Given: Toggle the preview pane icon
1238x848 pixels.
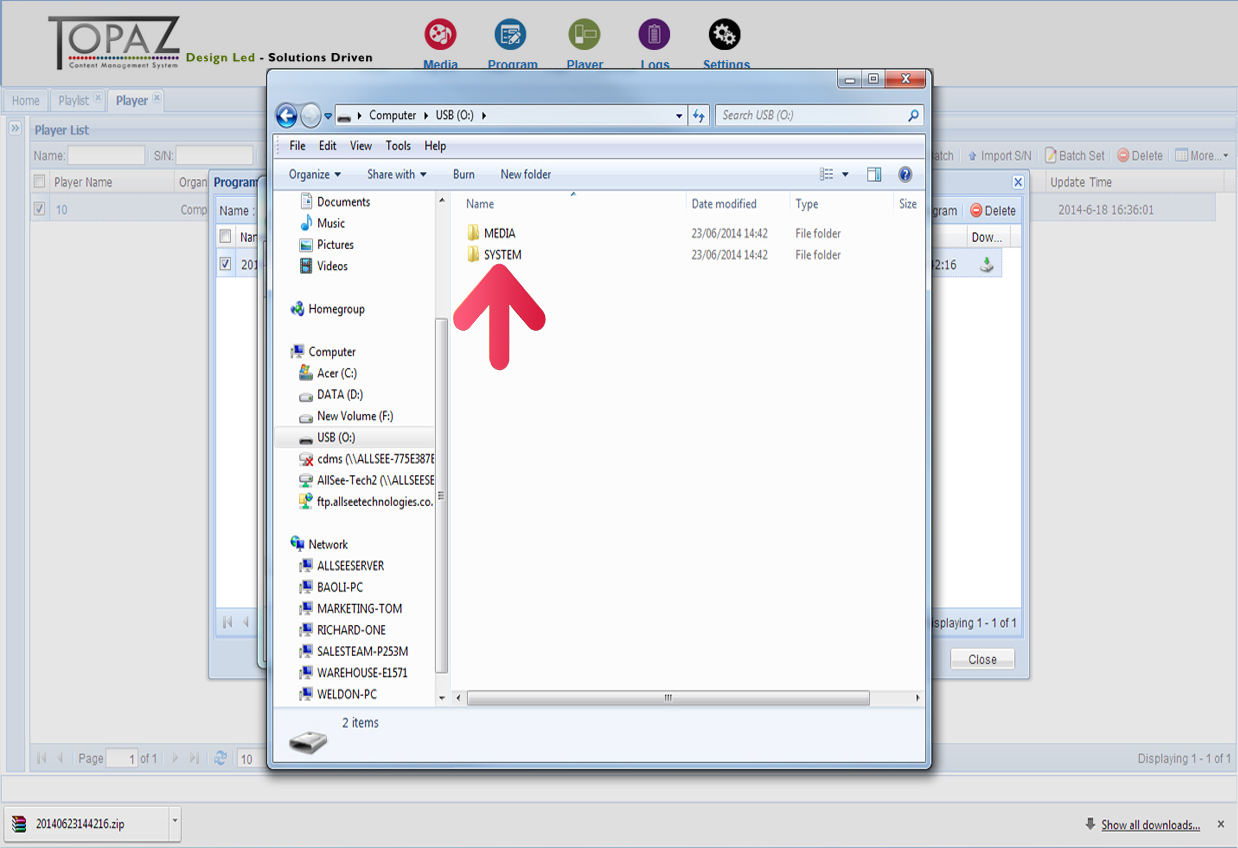Looking at the screenshot, I should (874, 174).
